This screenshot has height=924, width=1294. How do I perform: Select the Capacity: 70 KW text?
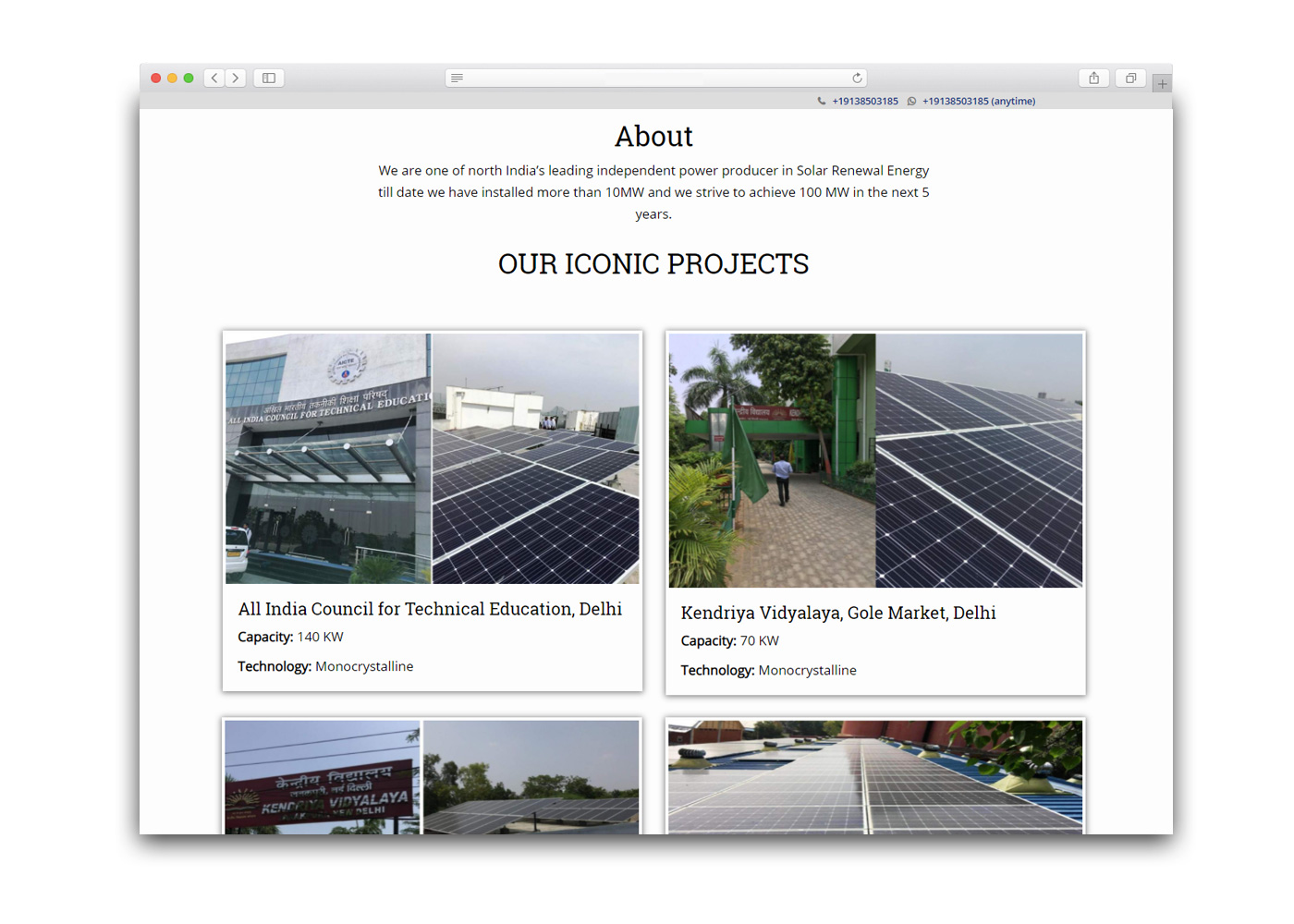(730, 640)
